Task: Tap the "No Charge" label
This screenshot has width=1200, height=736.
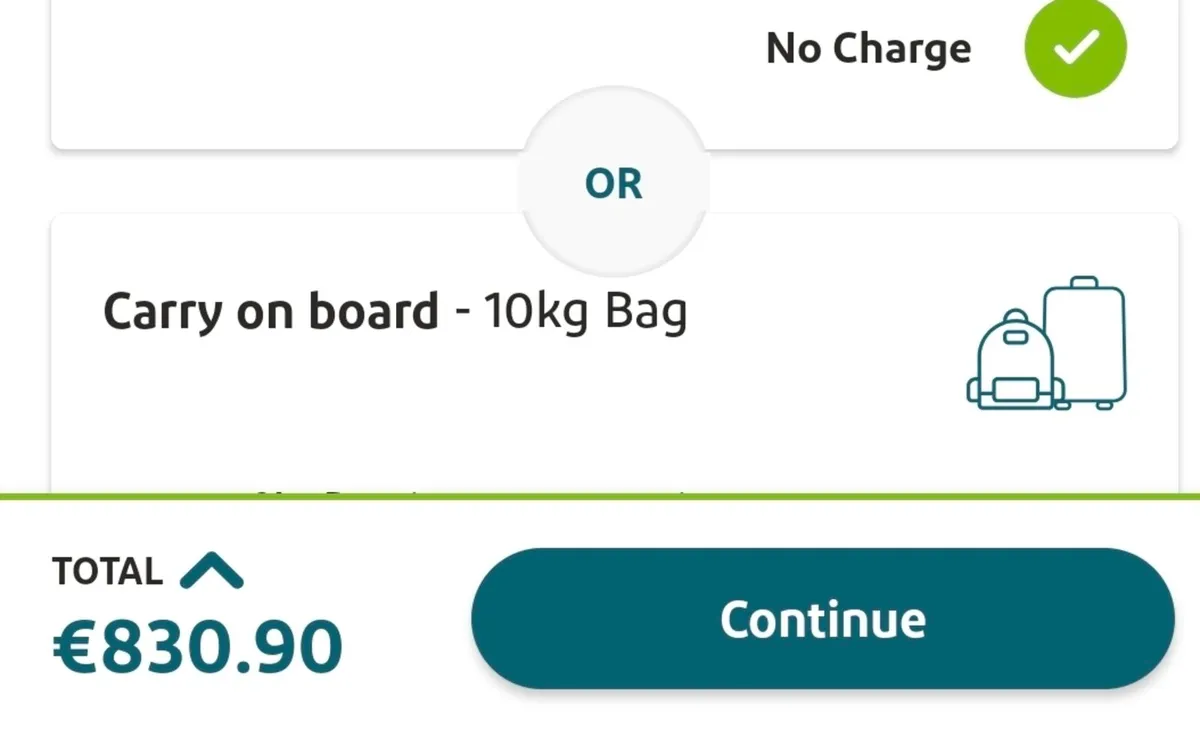Action: (x=868, y=48)
